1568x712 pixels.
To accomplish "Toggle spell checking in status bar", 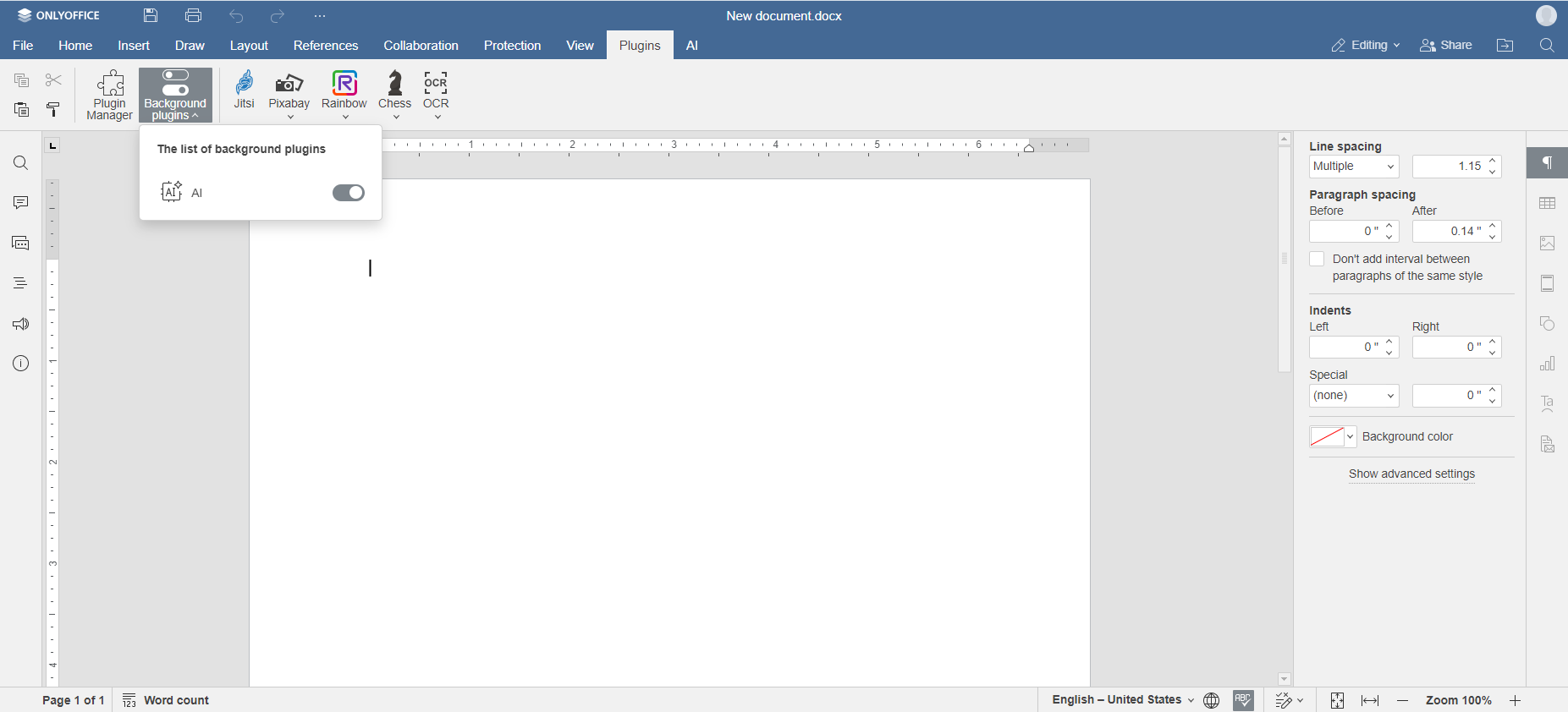I will pos(1243,700).
